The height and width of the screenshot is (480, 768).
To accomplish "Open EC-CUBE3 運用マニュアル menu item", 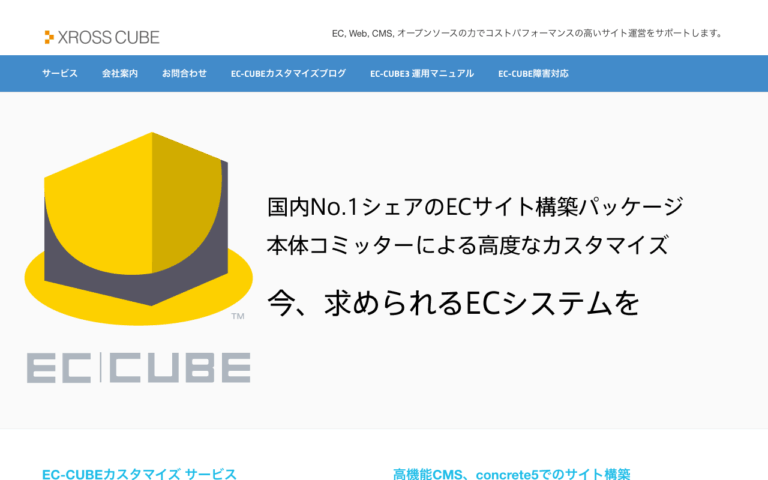I will tap(422, 73).
